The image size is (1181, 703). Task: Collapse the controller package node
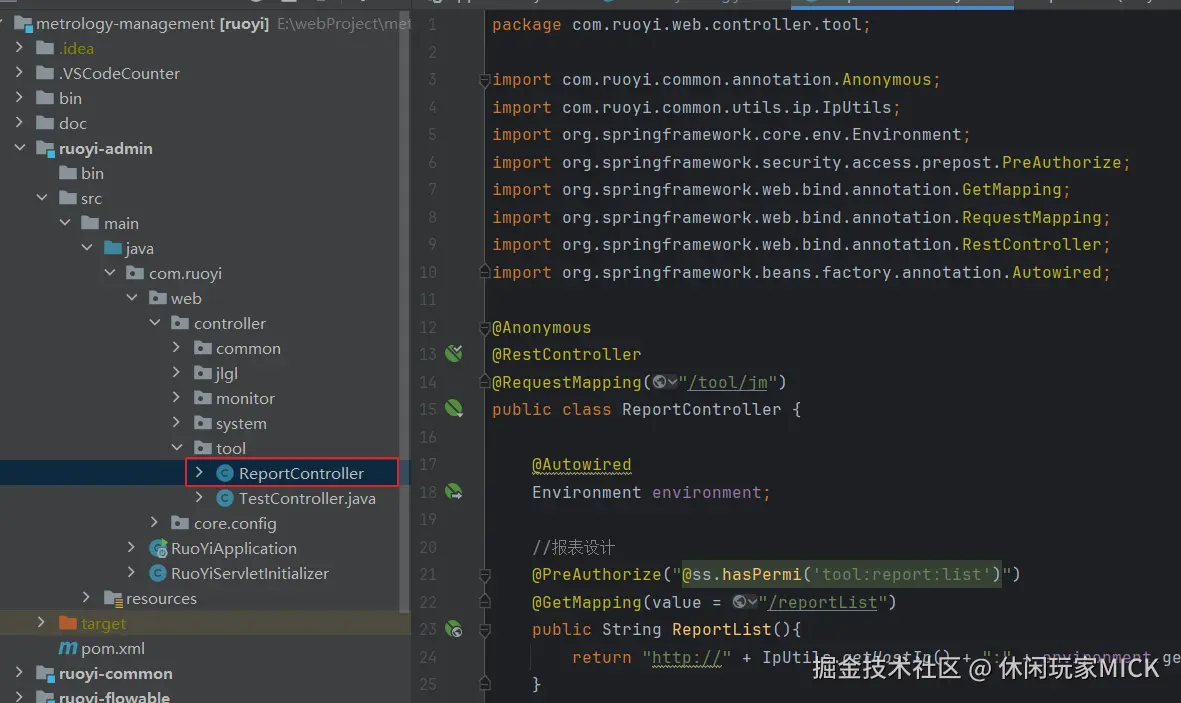[x=154, y=322]
